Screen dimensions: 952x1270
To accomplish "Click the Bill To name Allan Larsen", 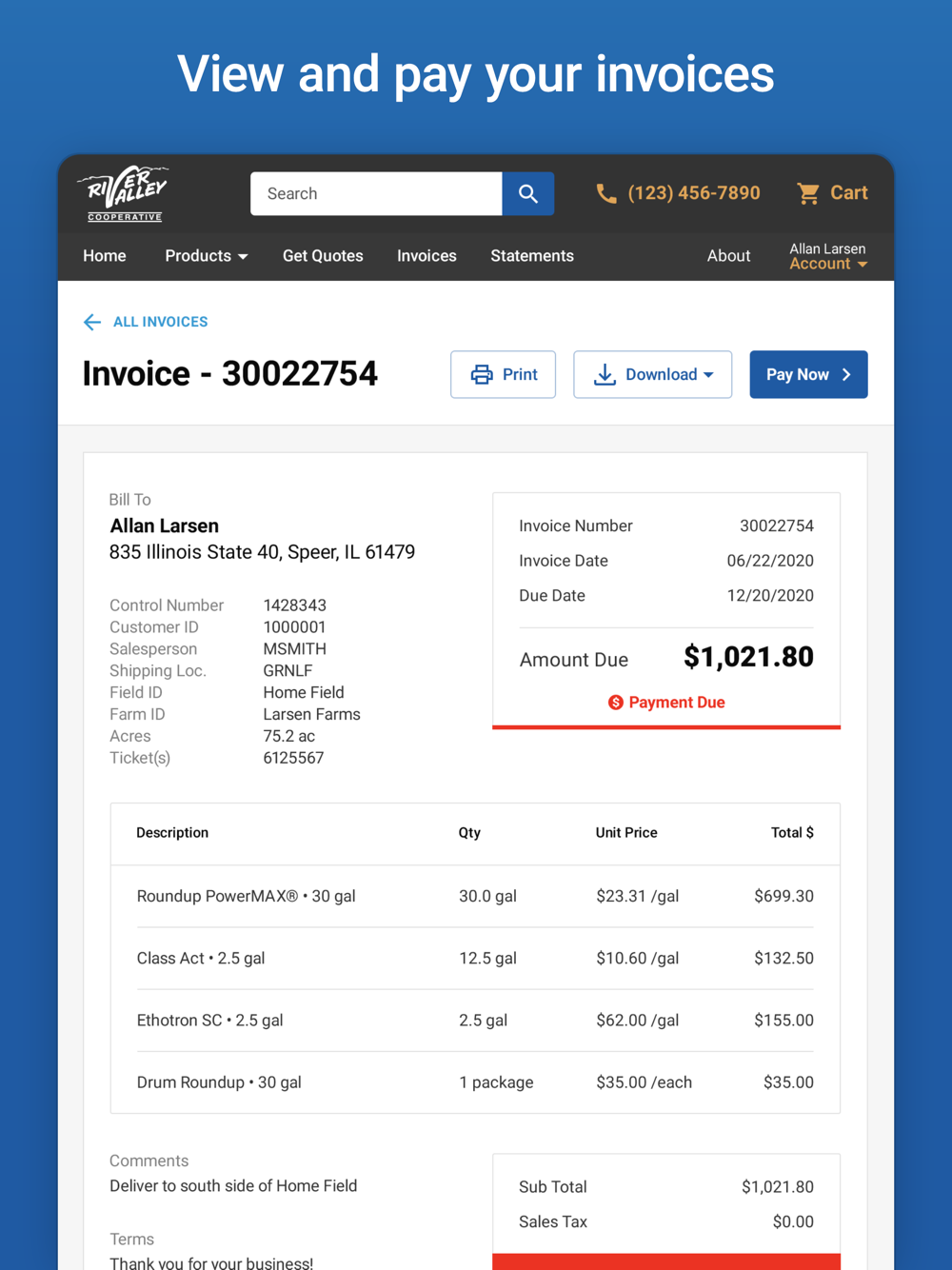I will (164, 526).
